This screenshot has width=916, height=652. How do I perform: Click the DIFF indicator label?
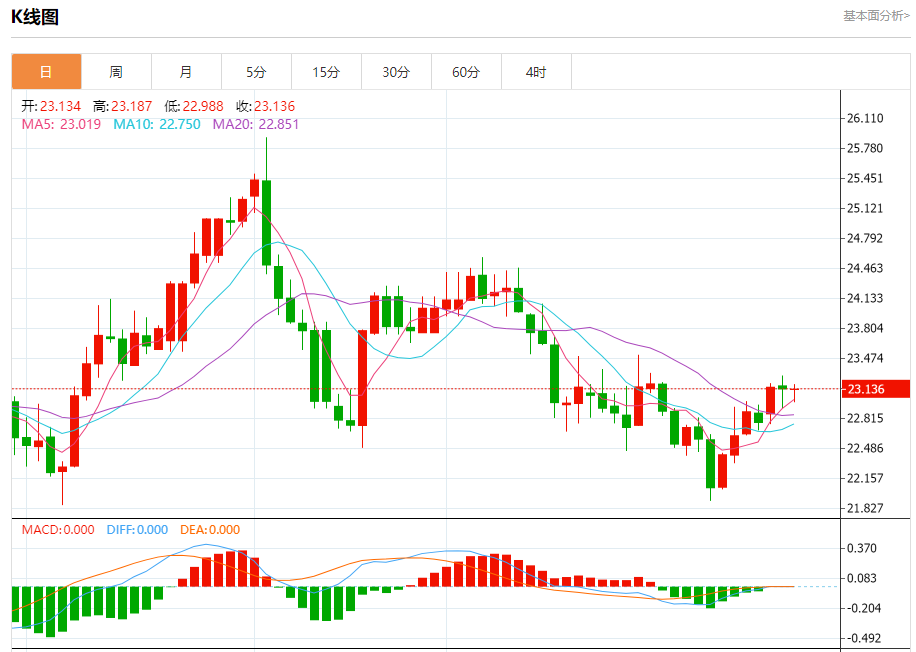click(x=135, y=530)
